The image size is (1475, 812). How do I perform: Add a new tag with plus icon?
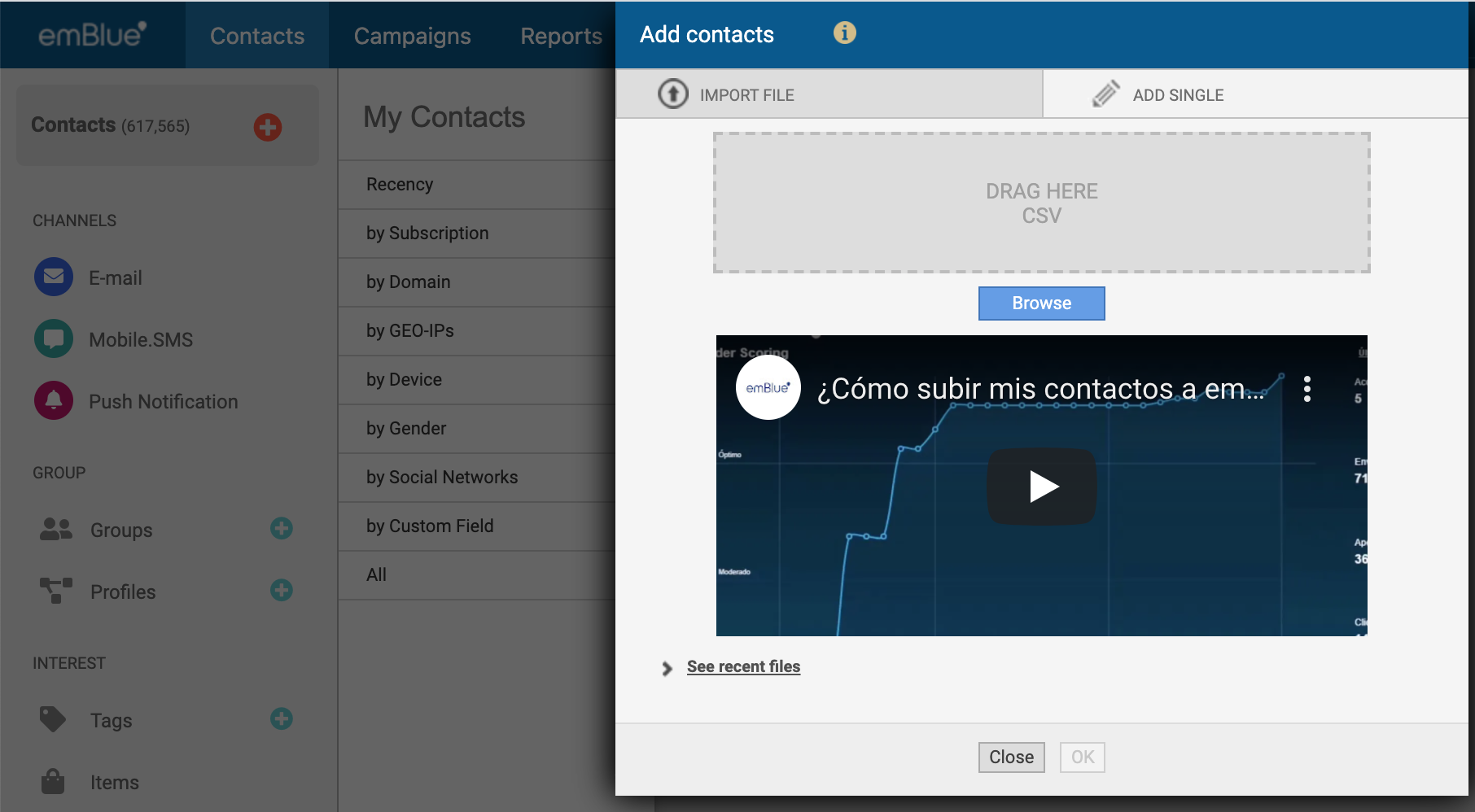click(x=282, y=719)
